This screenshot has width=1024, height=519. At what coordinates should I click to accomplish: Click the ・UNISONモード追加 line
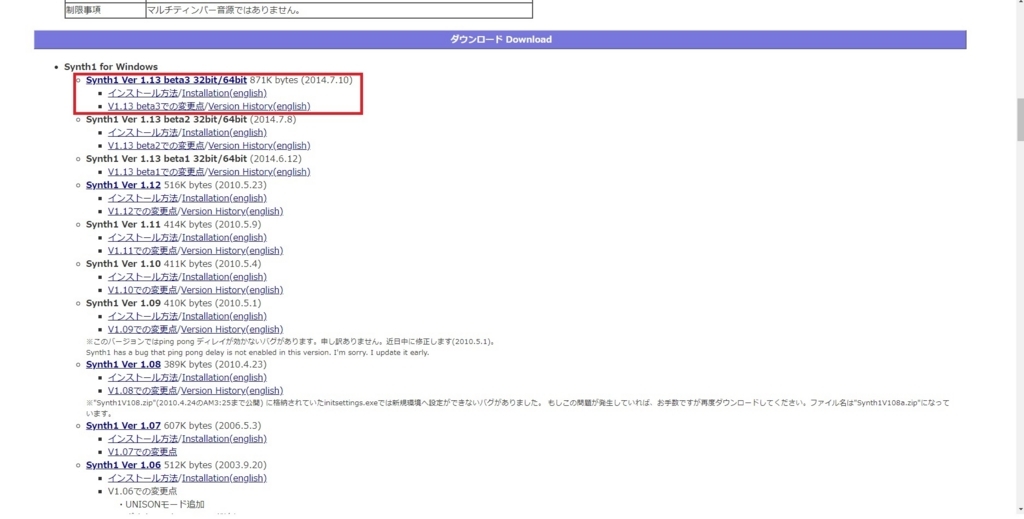[x=161, y=504]
